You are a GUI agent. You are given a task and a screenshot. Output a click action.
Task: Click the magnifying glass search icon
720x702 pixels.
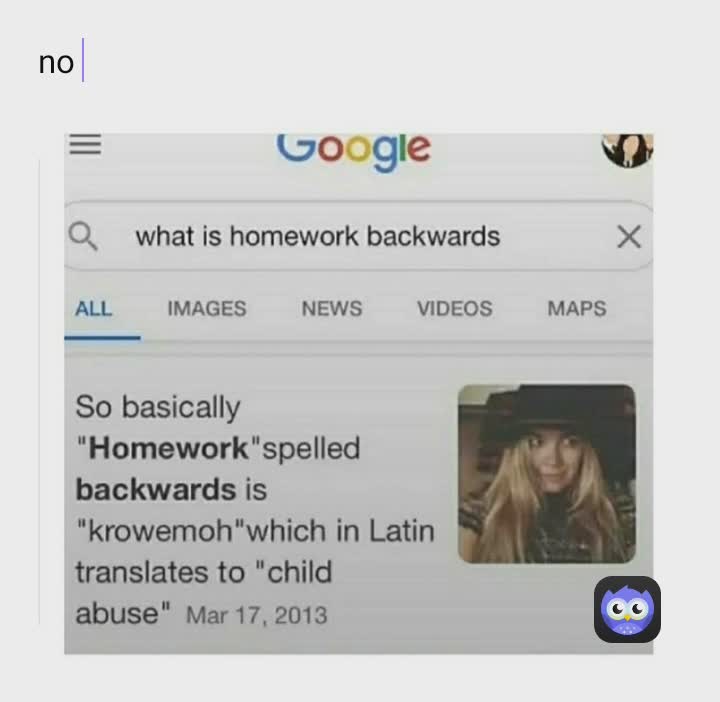click(83, 236)
